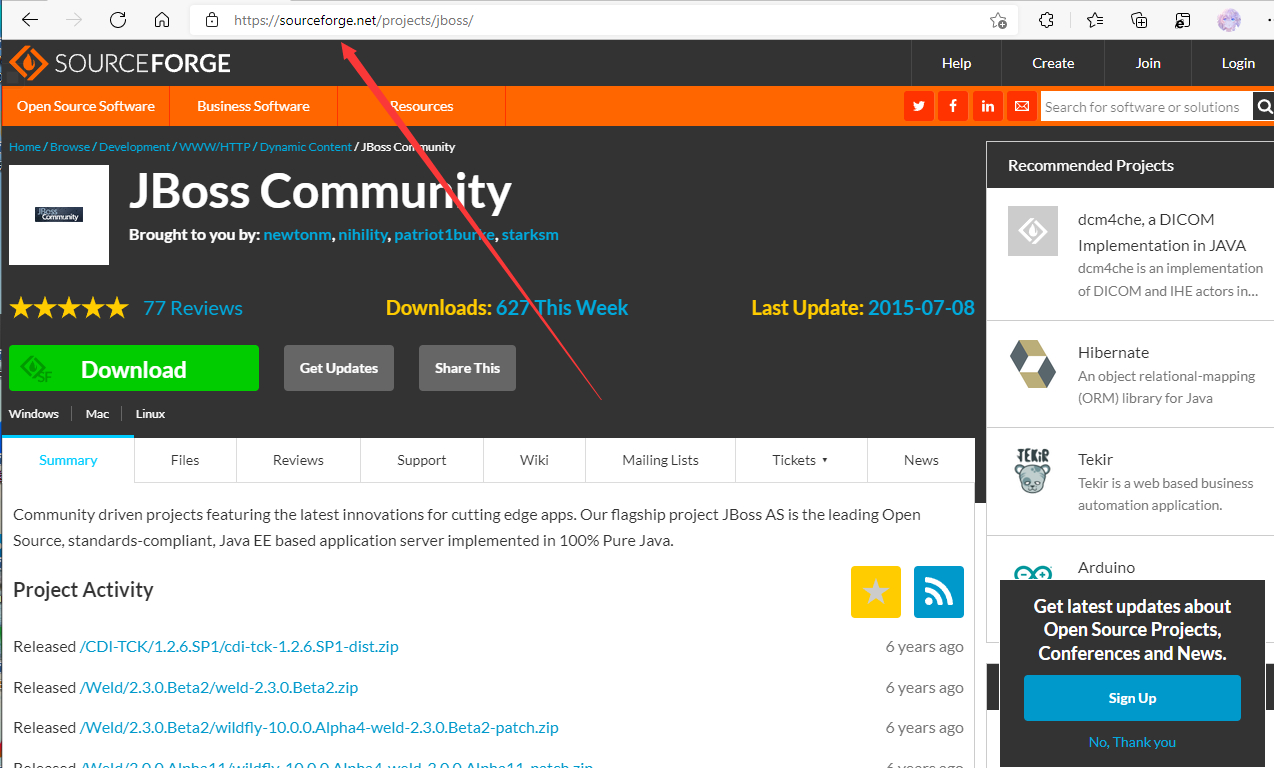Open the Hibernate recommended project title
The height and width of the screenshot is (768, 1274).
tap(1113, 352)
